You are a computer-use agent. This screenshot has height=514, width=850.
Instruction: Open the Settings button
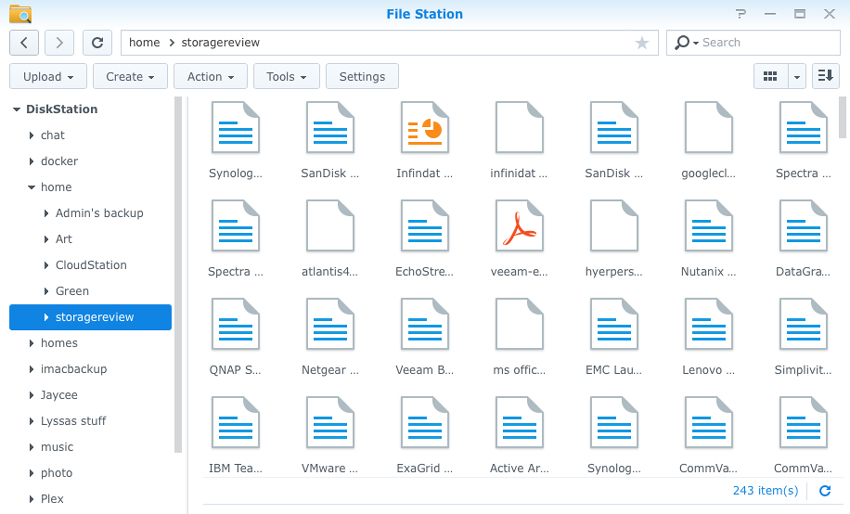tap(362, 76)
